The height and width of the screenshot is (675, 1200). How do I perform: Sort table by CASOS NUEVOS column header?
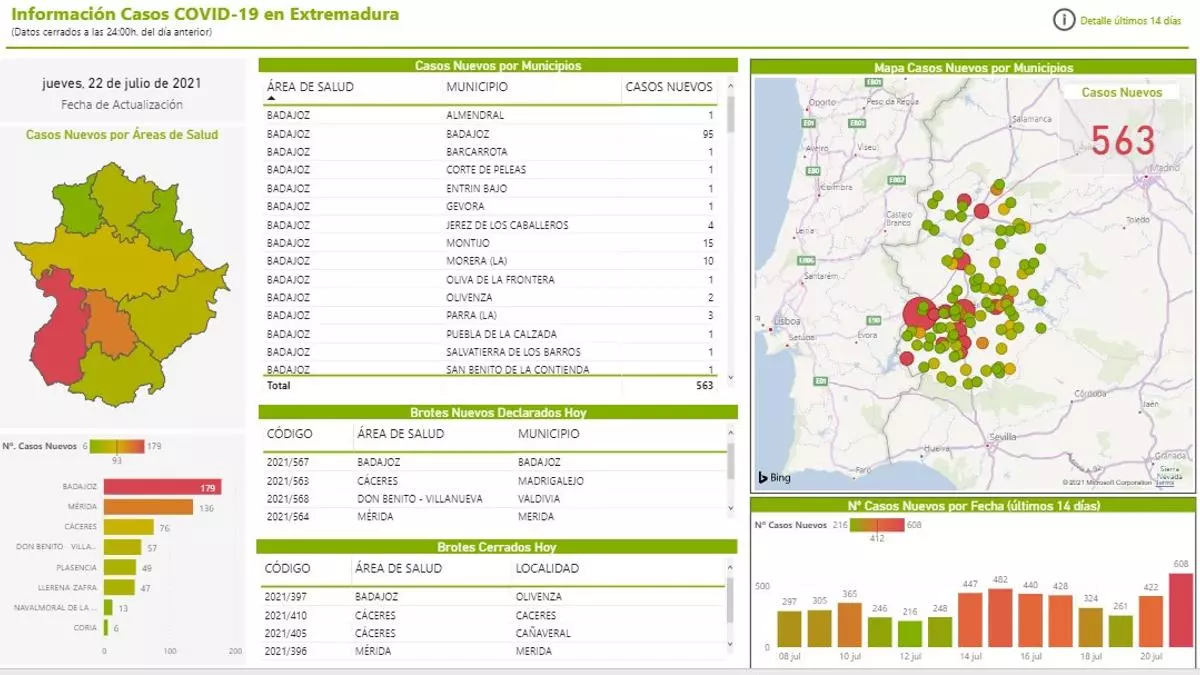click(x=668, y=87)
